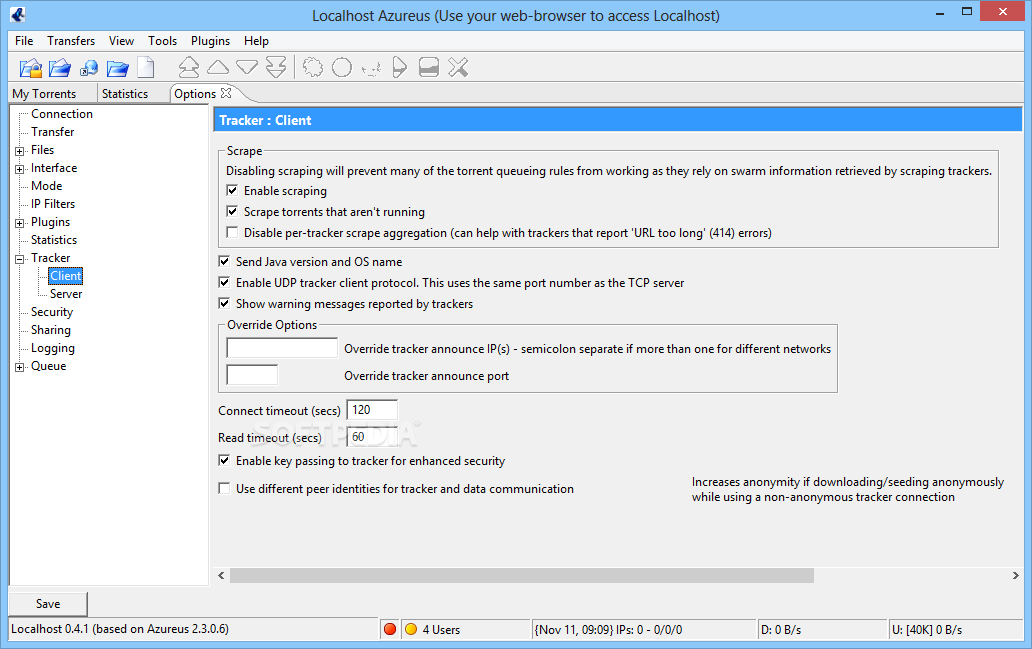
Task: Select Connection in options tree
Action: [x=62, y=114]
